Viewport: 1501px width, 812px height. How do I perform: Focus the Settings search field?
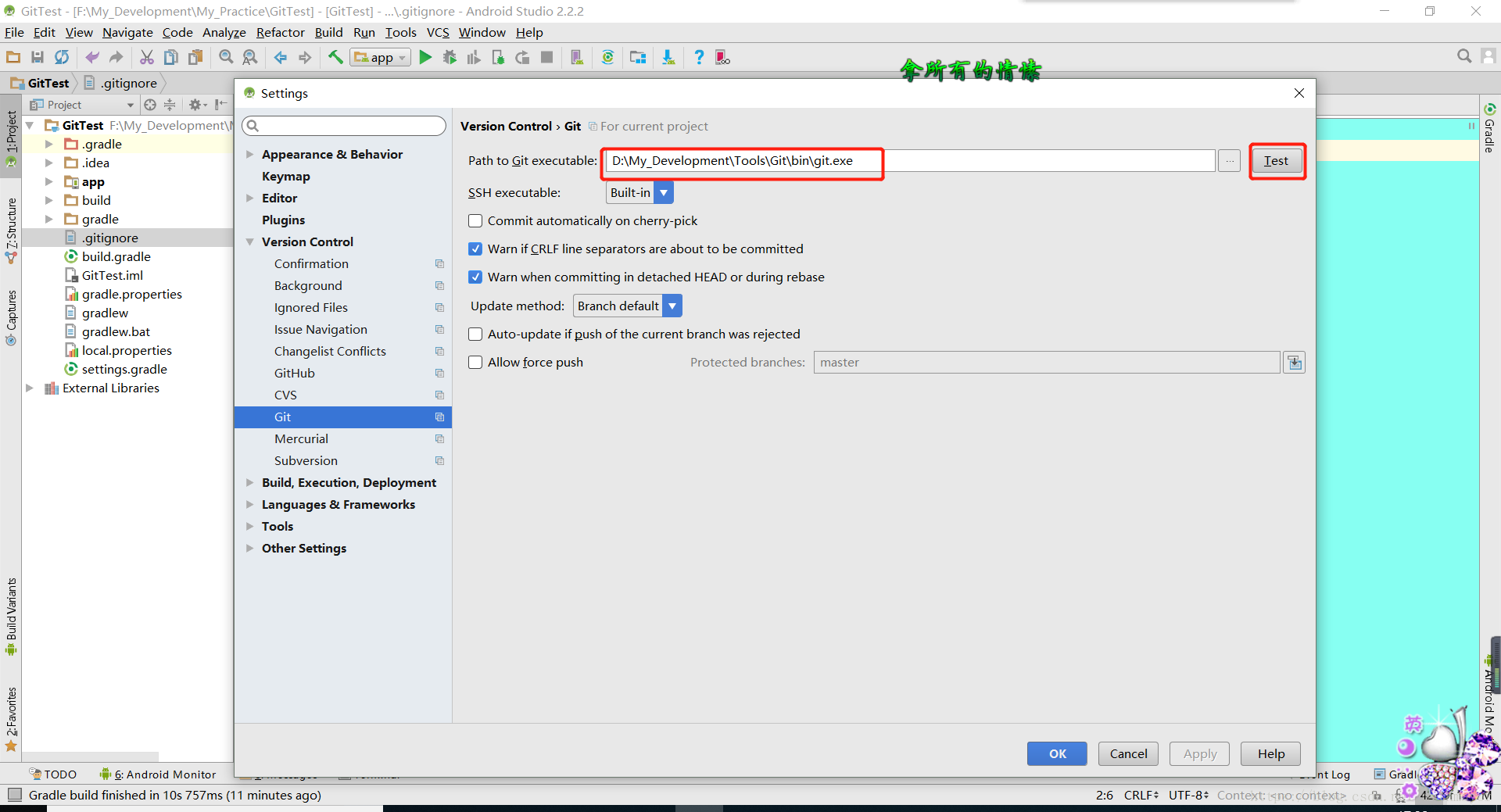pos(344,126)
